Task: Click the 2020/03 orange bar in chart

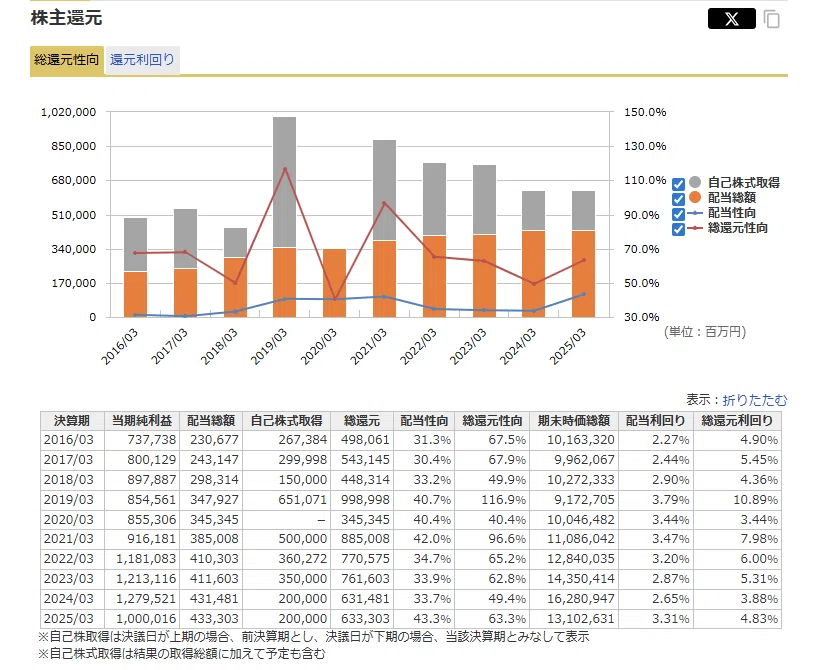Action: pyautogui.click(x=334, y=283)
